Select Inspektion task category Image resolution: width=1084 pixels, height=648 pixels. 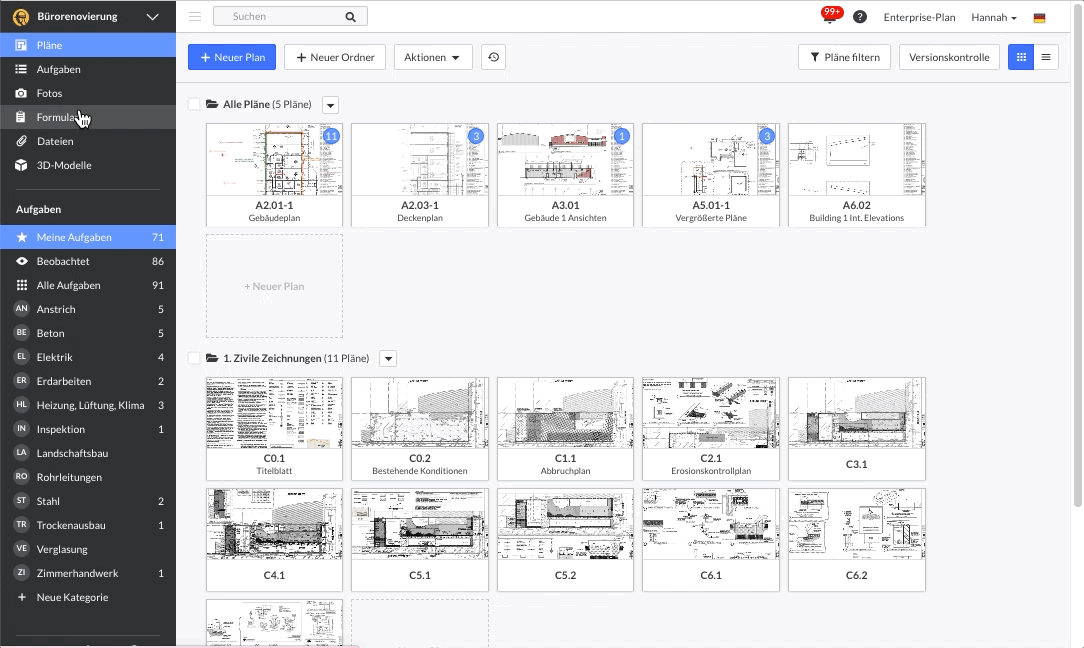[88, 429]
